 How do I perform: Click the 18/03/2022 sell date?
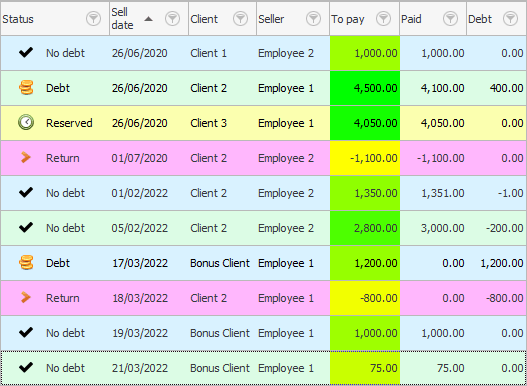tap(139, 298)
